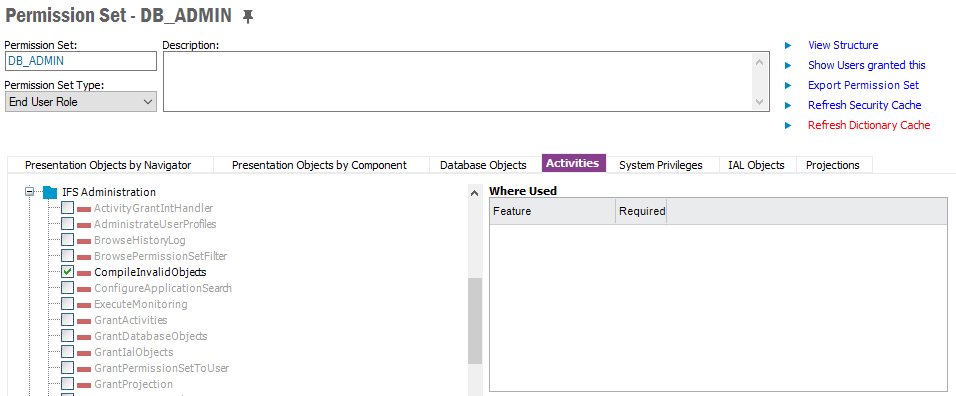The width and height of the screenshot is (956, 396).
Task: Click the blue IFS Administration folder icon
Action: tap(50, 193)
